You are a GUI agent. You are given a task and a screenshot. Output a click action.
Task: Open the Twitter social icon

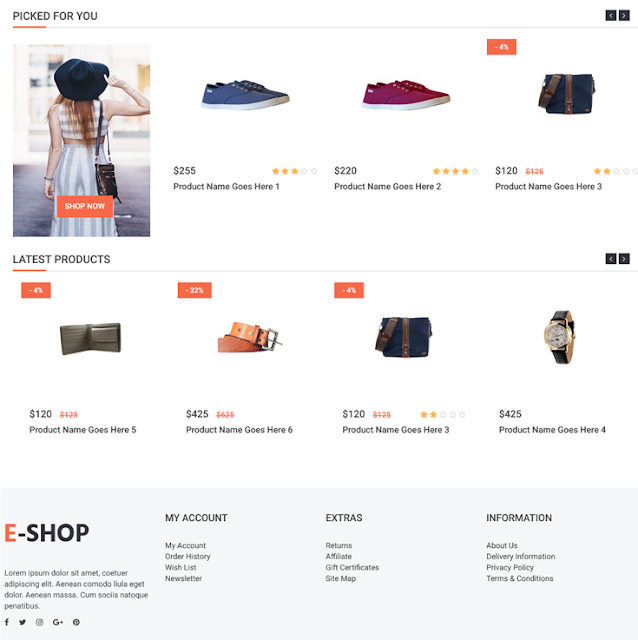(x=22, y=622)
